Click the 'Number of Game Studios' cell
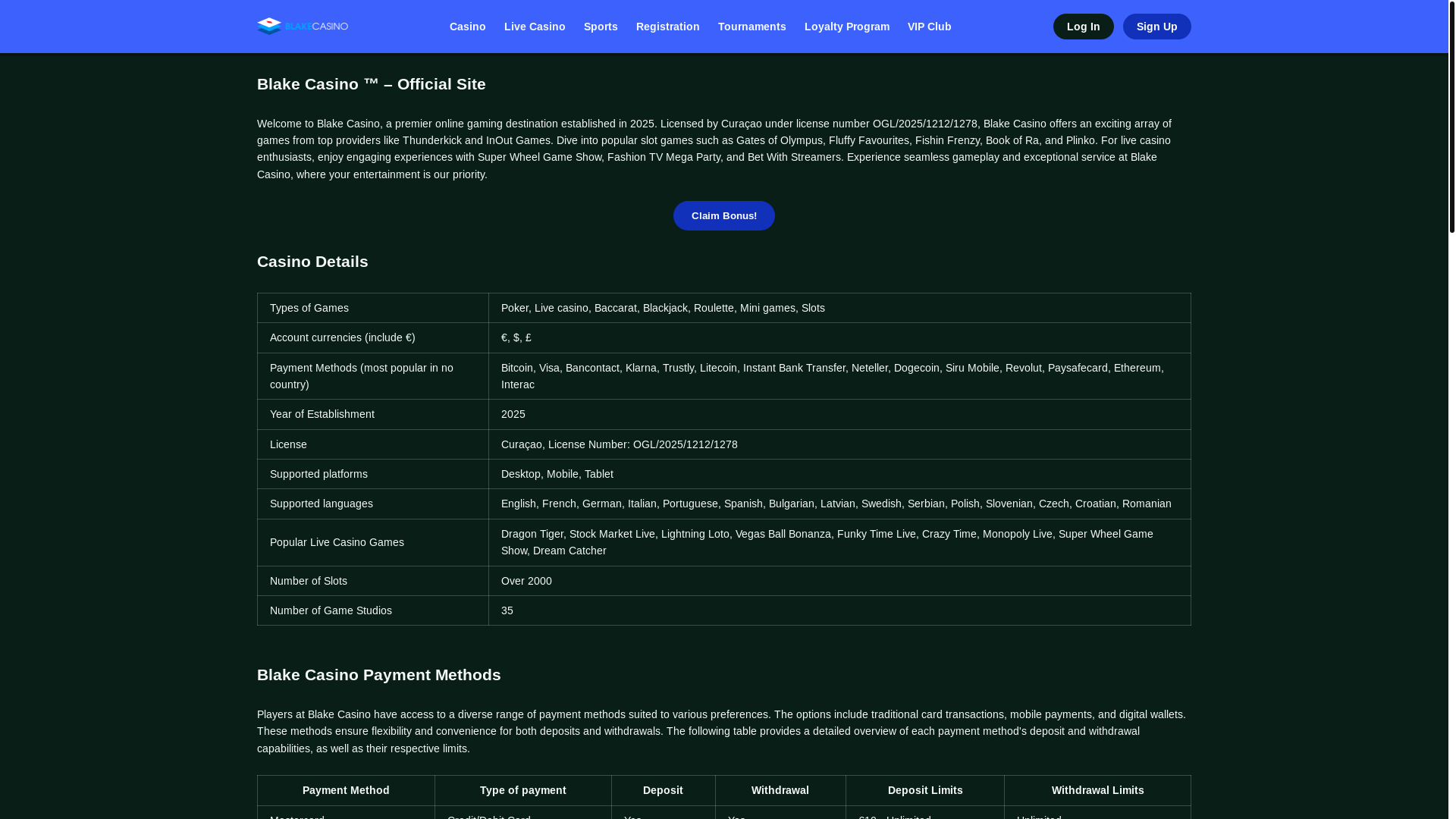 click(x=373, y=610)
